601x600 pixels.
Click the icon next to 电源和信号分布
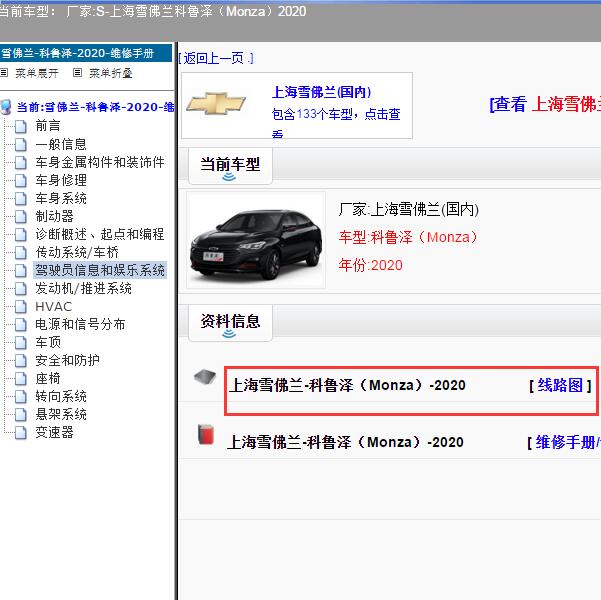[21, 324]
